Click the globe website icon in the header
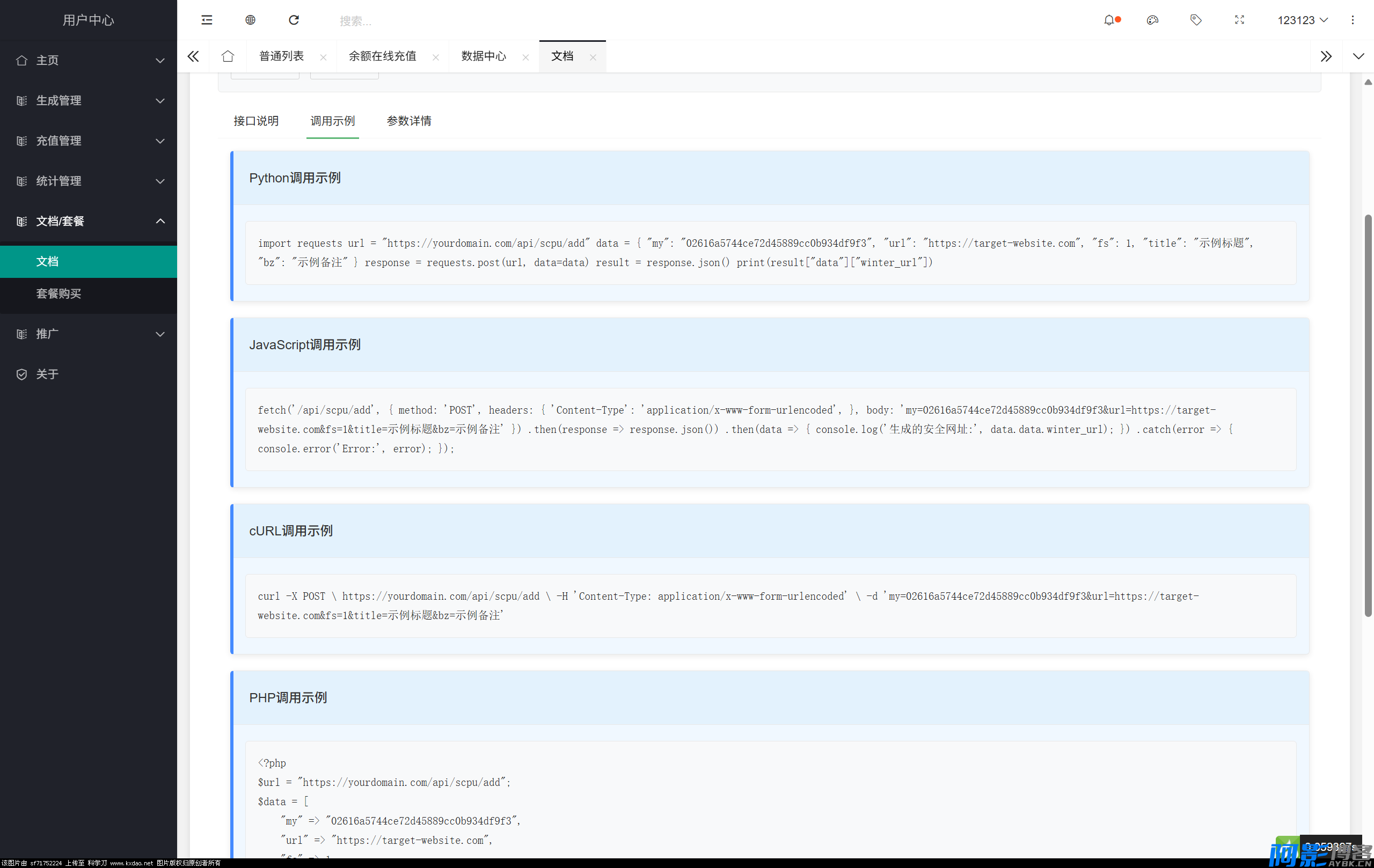 [250, 20]
